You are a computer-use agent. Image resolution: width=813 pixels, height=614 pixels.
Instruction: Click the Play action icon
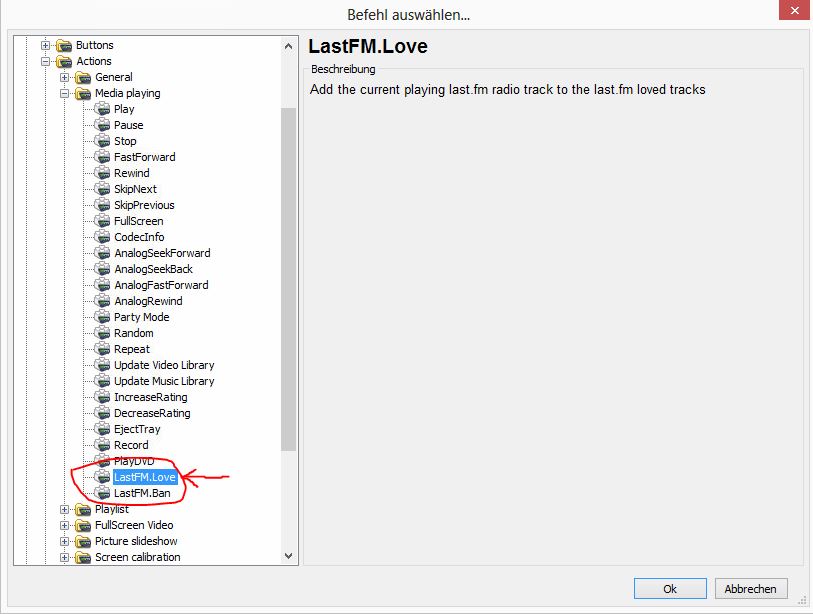coord(103,109)
